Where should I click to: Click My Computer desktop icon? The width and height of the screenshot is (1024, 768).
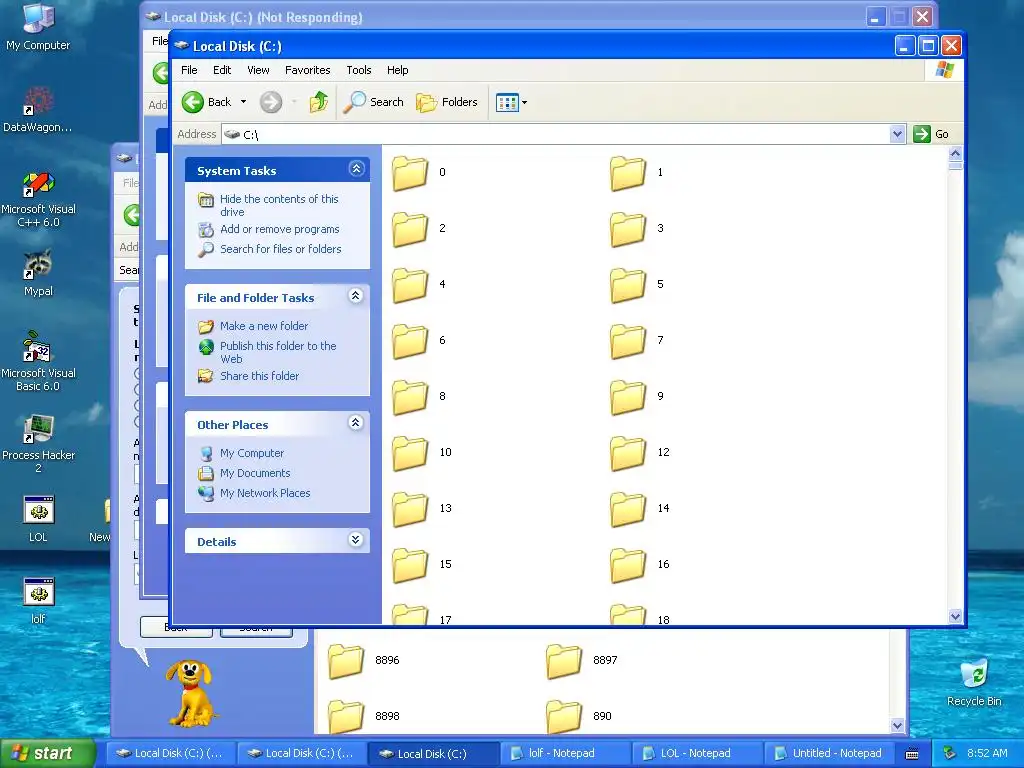[x=38, y=26]
